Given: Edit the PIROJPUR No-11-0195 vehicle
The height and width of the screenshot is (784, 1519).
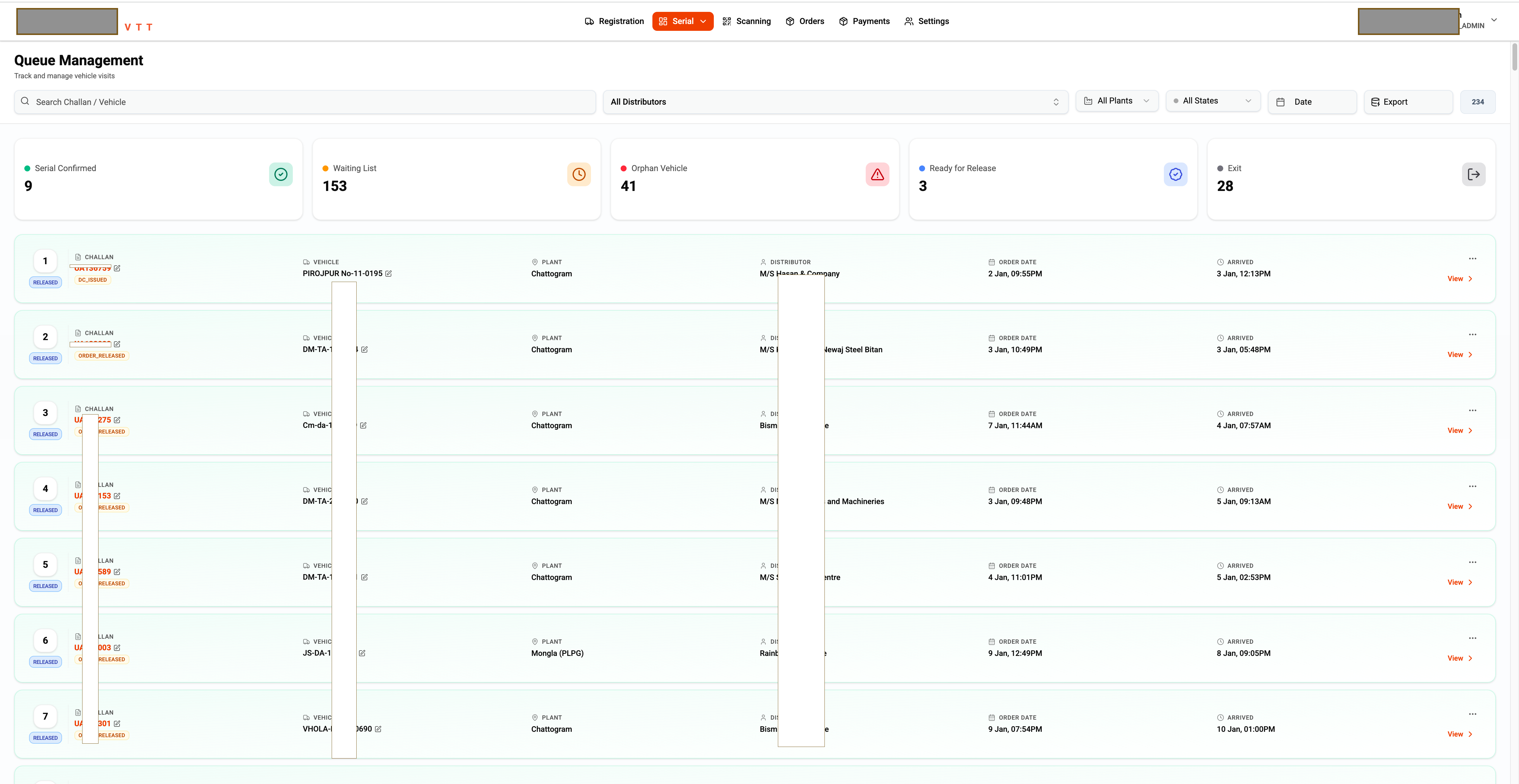Looking at the screenshot, I should [x=389, y=273].
